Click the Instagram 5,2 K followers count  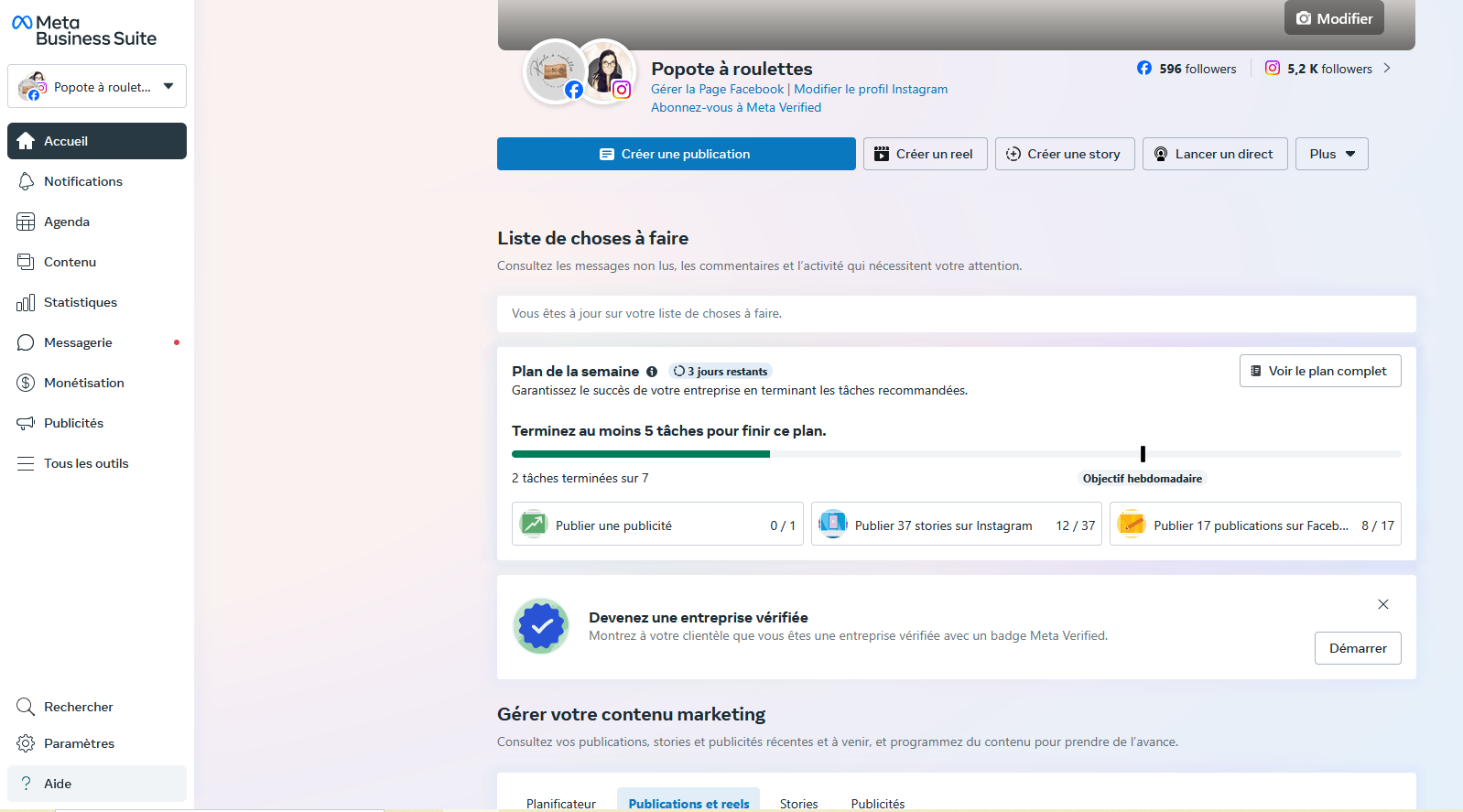[x=1319, y=69]
